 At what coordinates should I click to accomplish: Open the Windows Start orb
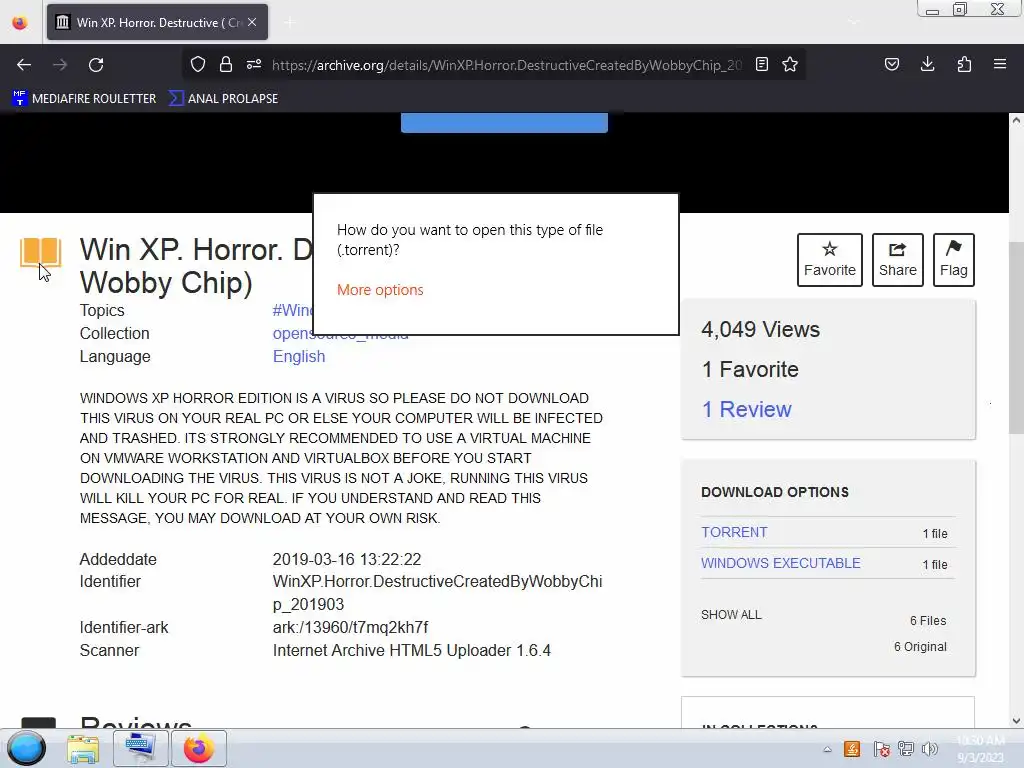click(26, 748)
